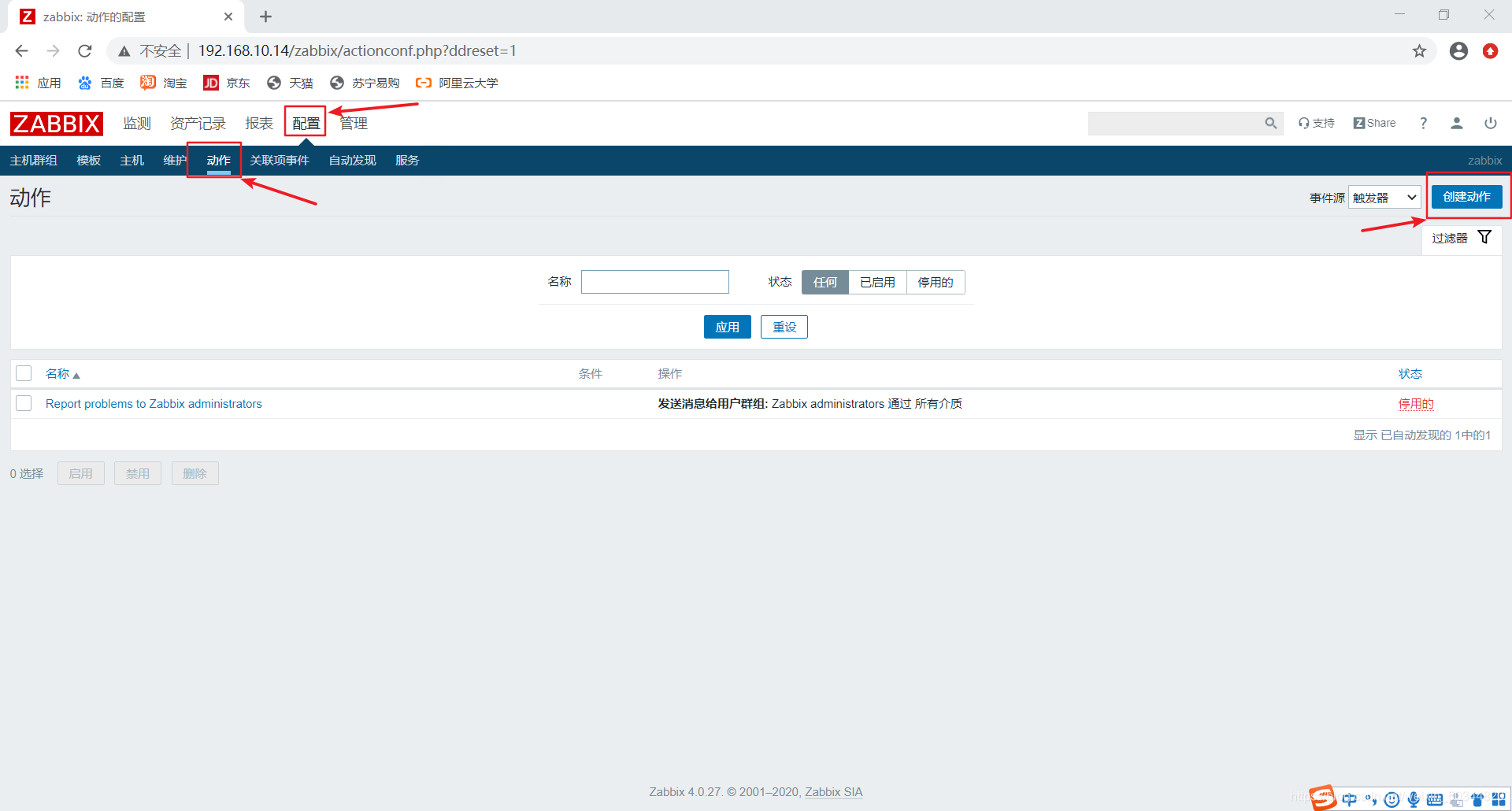Click the browser back arrow
Screen dimensions: 1512x811
(x=21, y=51)
